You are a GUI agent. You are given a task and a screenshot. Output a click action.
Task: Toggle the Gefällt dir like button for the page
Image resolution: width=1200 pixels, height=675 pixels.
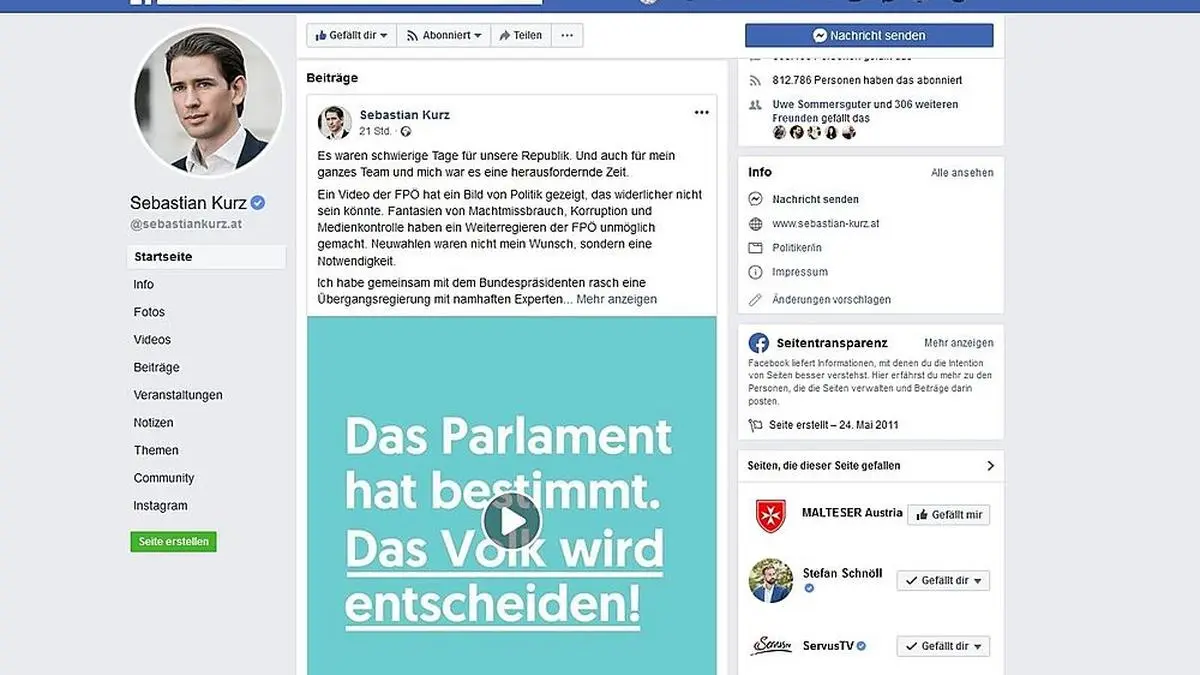coord(351,35)
